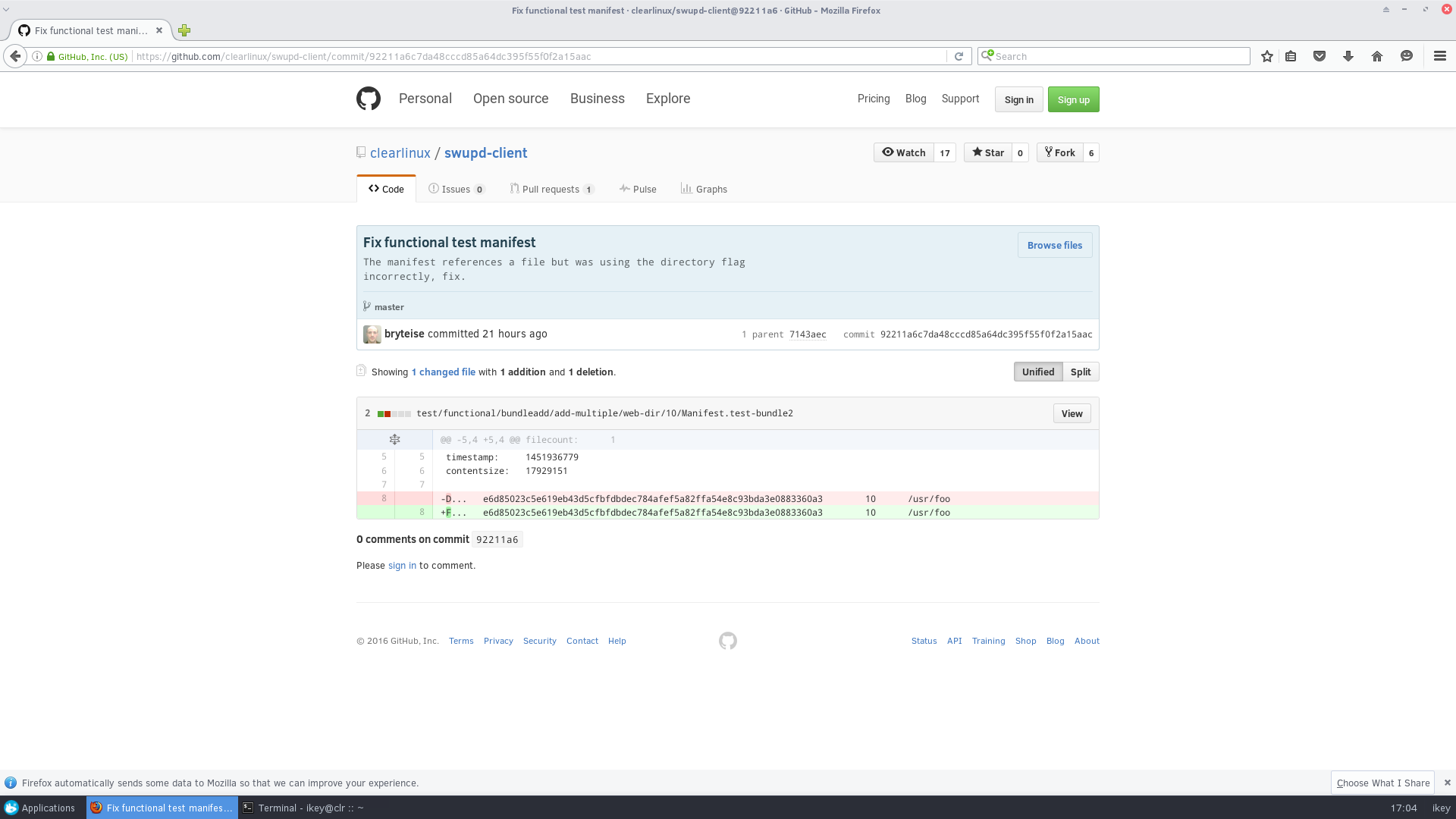This screenshot has height=819, width=1456.
Task: Open the swupd-client repository link
Action: 485,152
